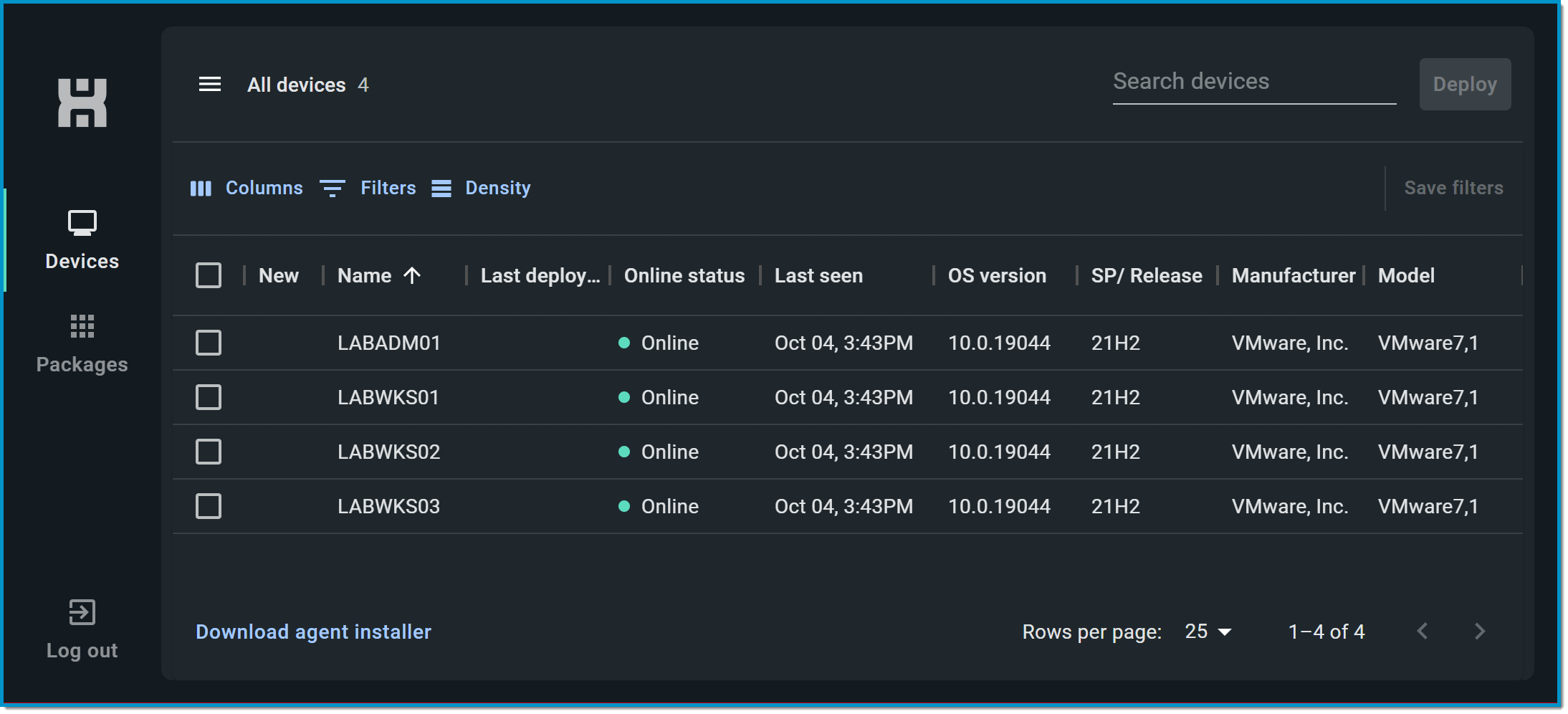Image resolution: width=1568 pixels, height=714 pixels.
Task: Click the Deploy button
Action: (1465, 85)
